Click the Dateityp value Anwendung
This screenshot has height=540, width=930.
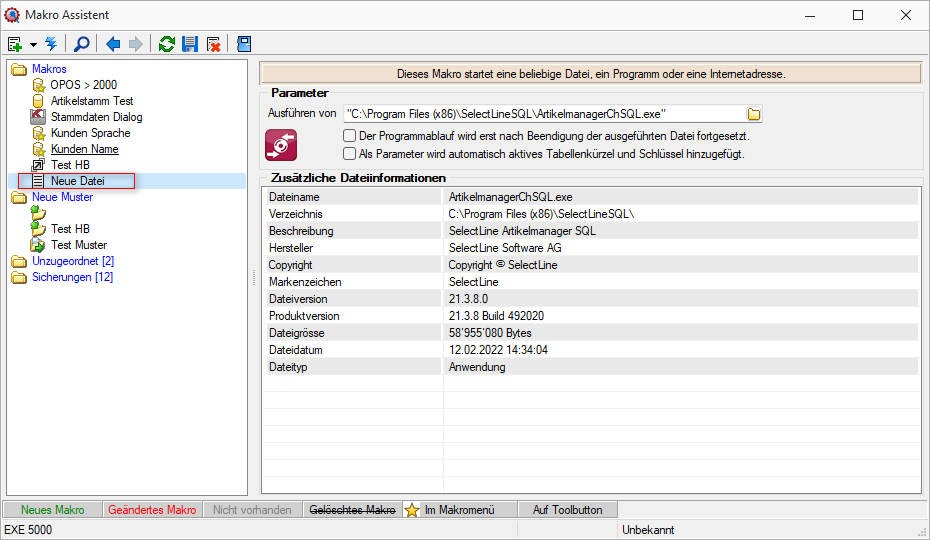tap(477, 367)
